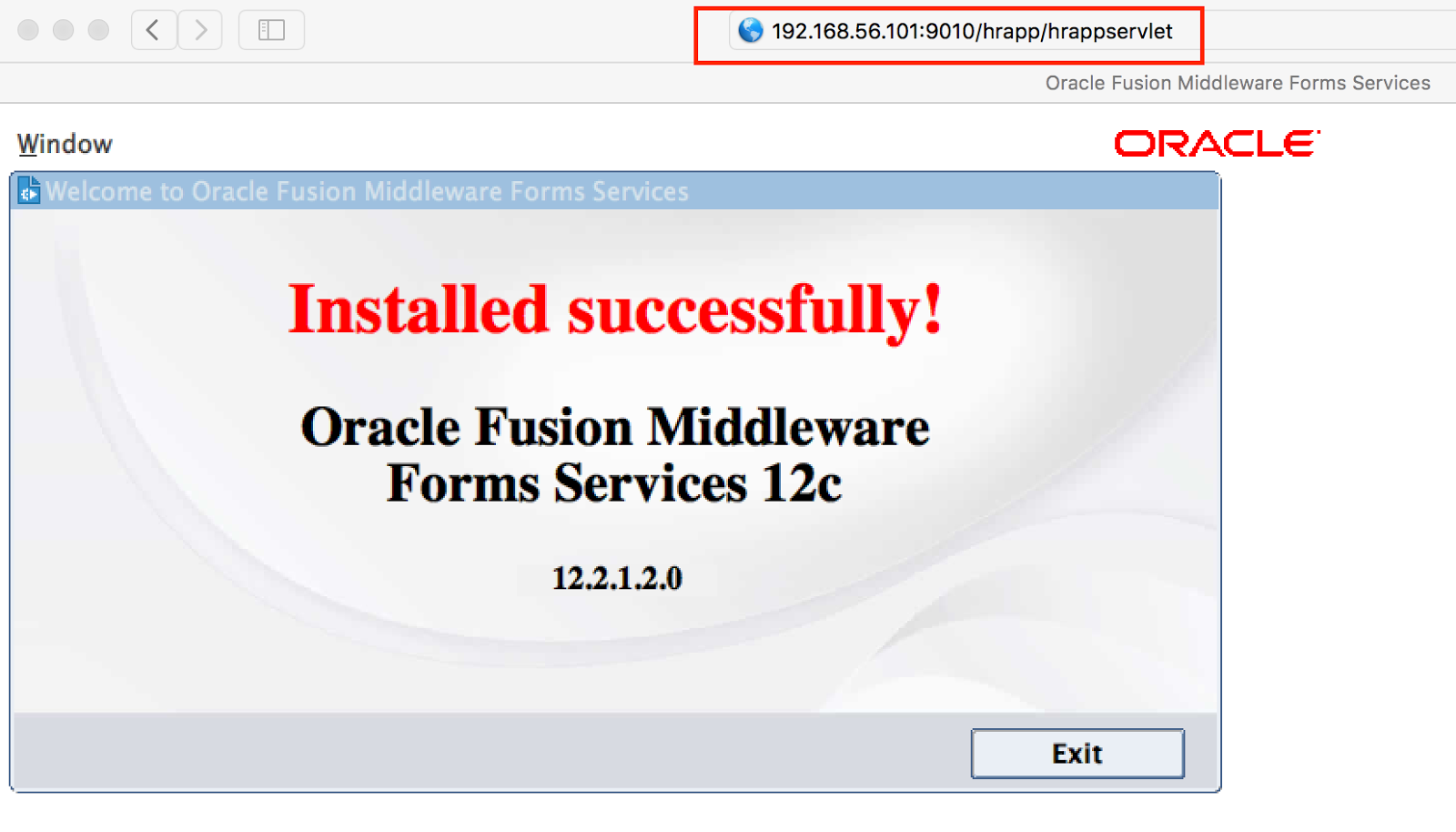Click the red Oracle logo
This screenshot has width=1456, height=832.
tap(1218, 143)
